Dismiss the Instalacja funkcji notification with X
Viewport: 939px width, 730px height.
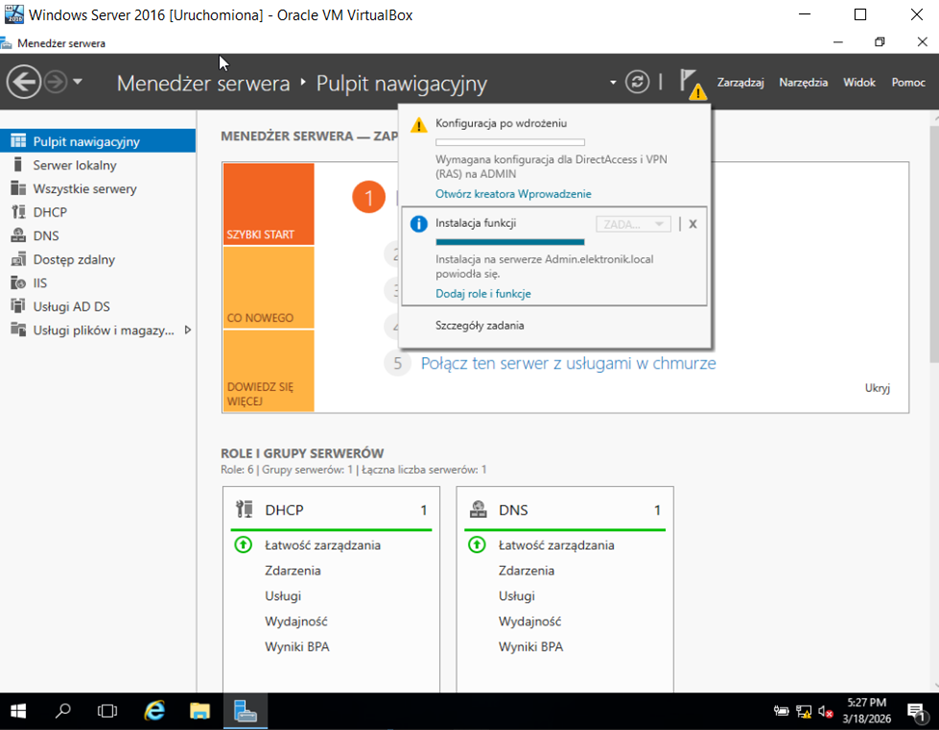pyautogui.click(x=692, y=224)
